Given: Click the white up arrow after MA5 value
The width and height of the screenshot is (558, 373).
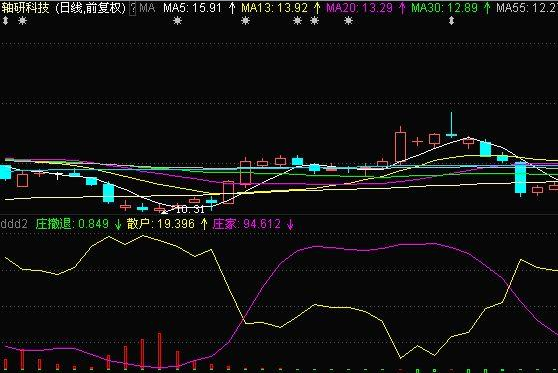Looking at the screenshot, I should pyautogui.click(x=232, y=8).
